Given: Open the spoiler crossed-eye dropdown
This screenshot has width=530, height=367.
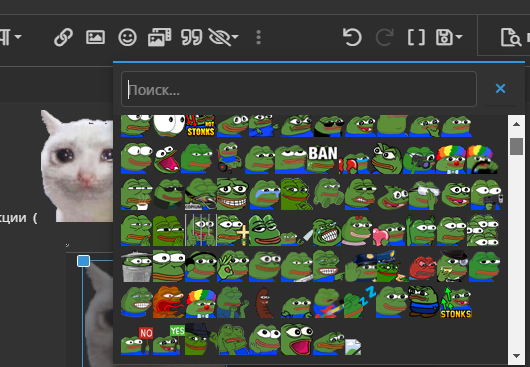Looking at the screenshot, I should (223, 37).
